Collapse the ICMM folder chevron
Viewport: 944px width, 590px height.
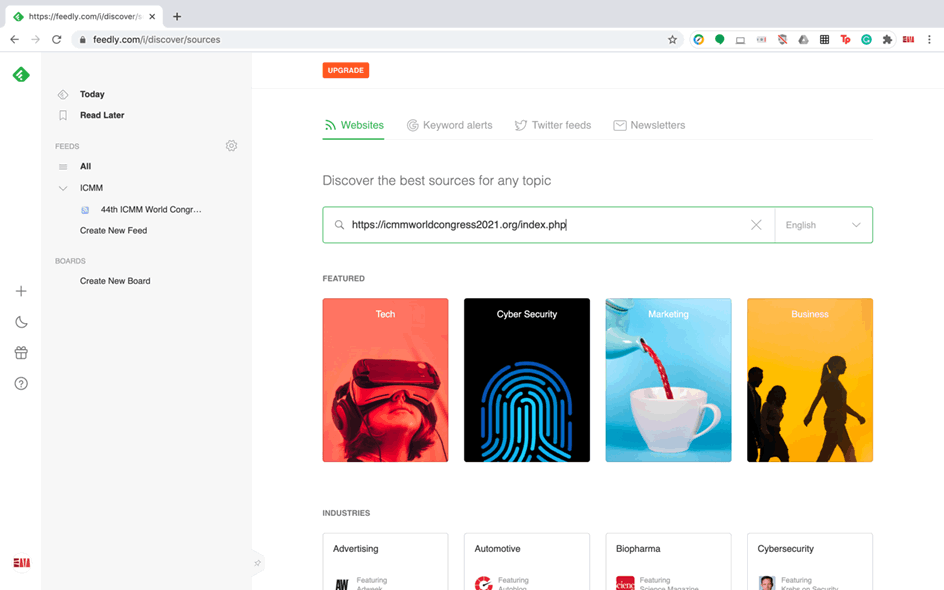(63, 188)
